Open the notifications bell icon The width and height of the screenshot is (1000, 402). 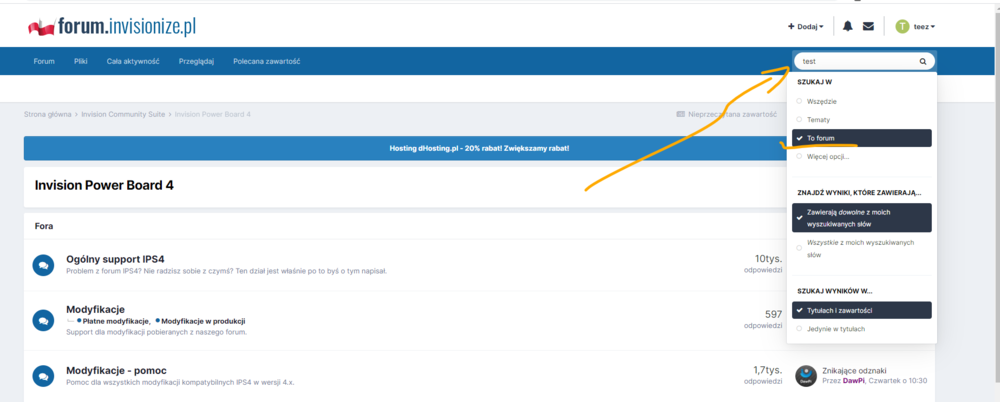(848, 26)
